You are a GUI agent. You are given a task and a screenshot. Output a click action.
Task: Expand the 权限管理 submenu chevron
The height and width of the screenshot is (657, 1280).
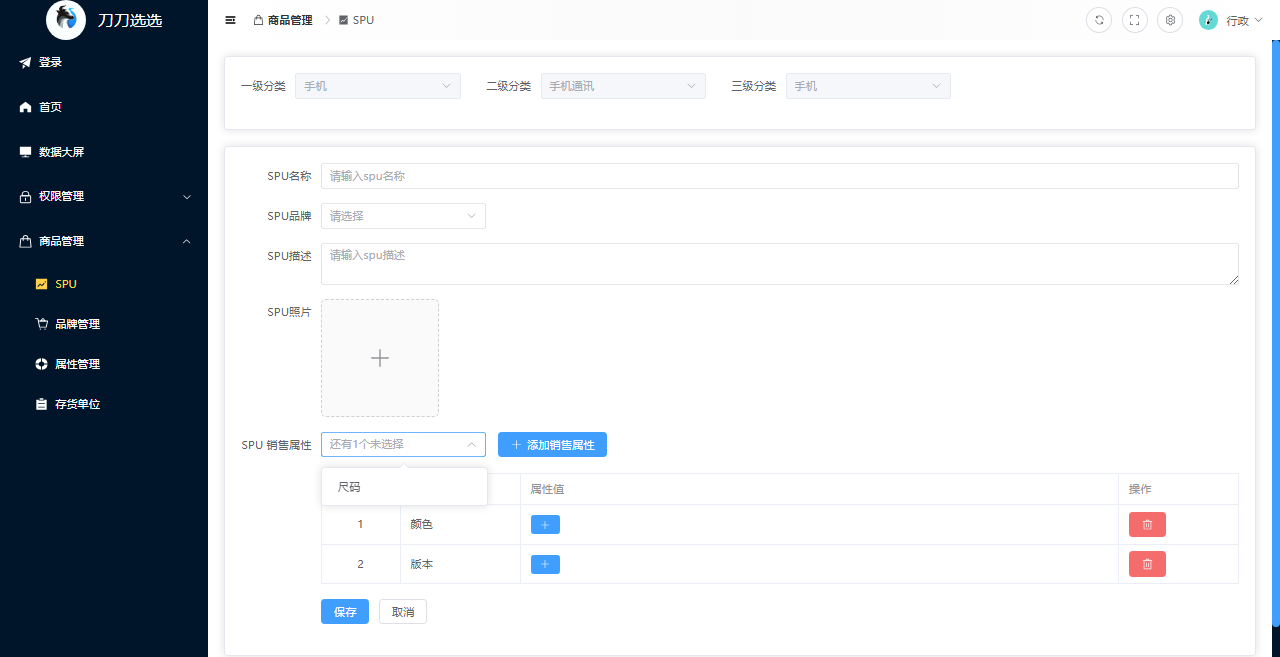187,197
